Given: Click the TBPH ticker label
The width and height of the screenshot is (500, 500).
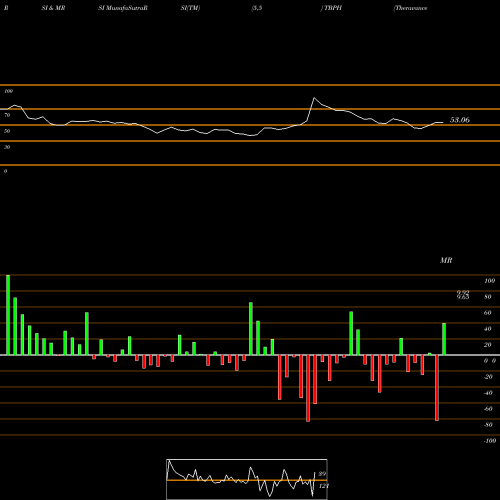Looking at the screenshot, I should coord(333,8).
